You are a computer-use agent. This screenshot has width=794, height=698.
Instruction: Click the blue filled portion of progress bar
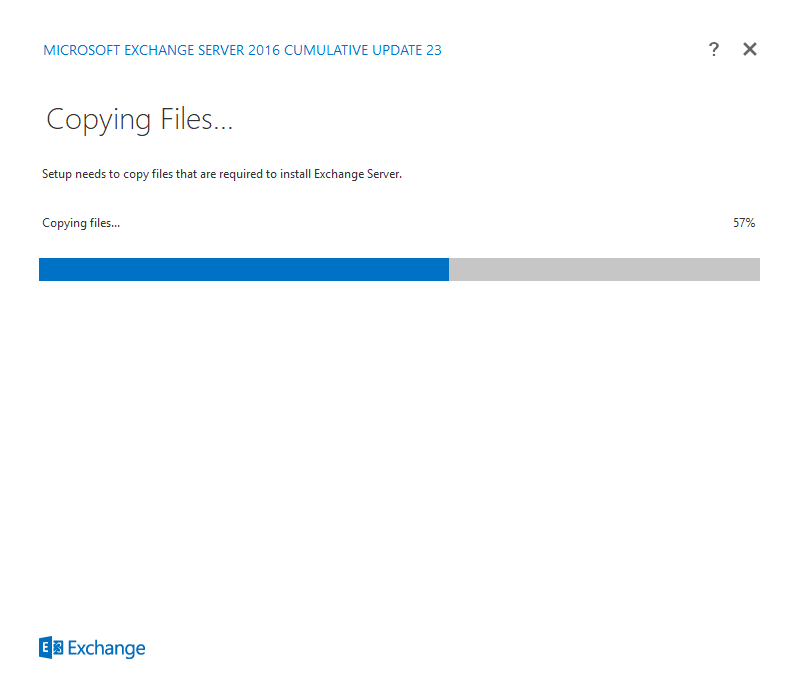pos(243,269)
